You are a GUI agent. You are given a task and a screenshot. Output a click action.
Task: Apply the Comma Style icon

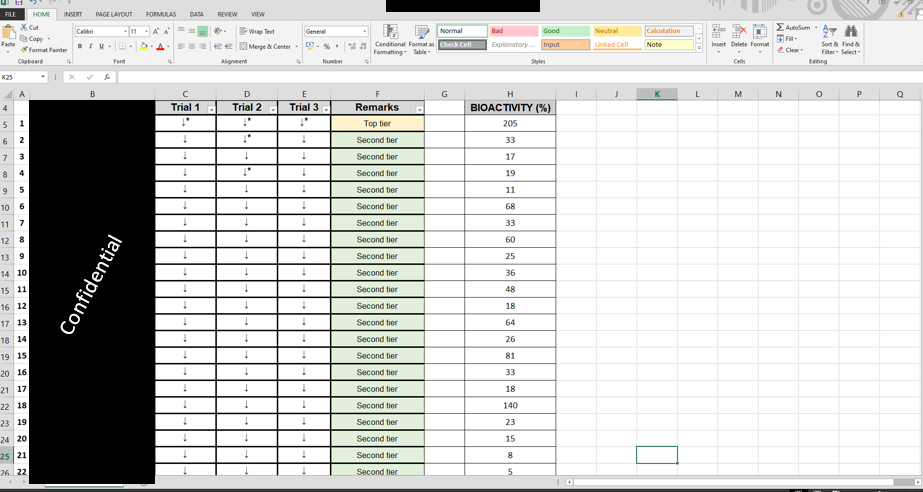click(336, 46)
